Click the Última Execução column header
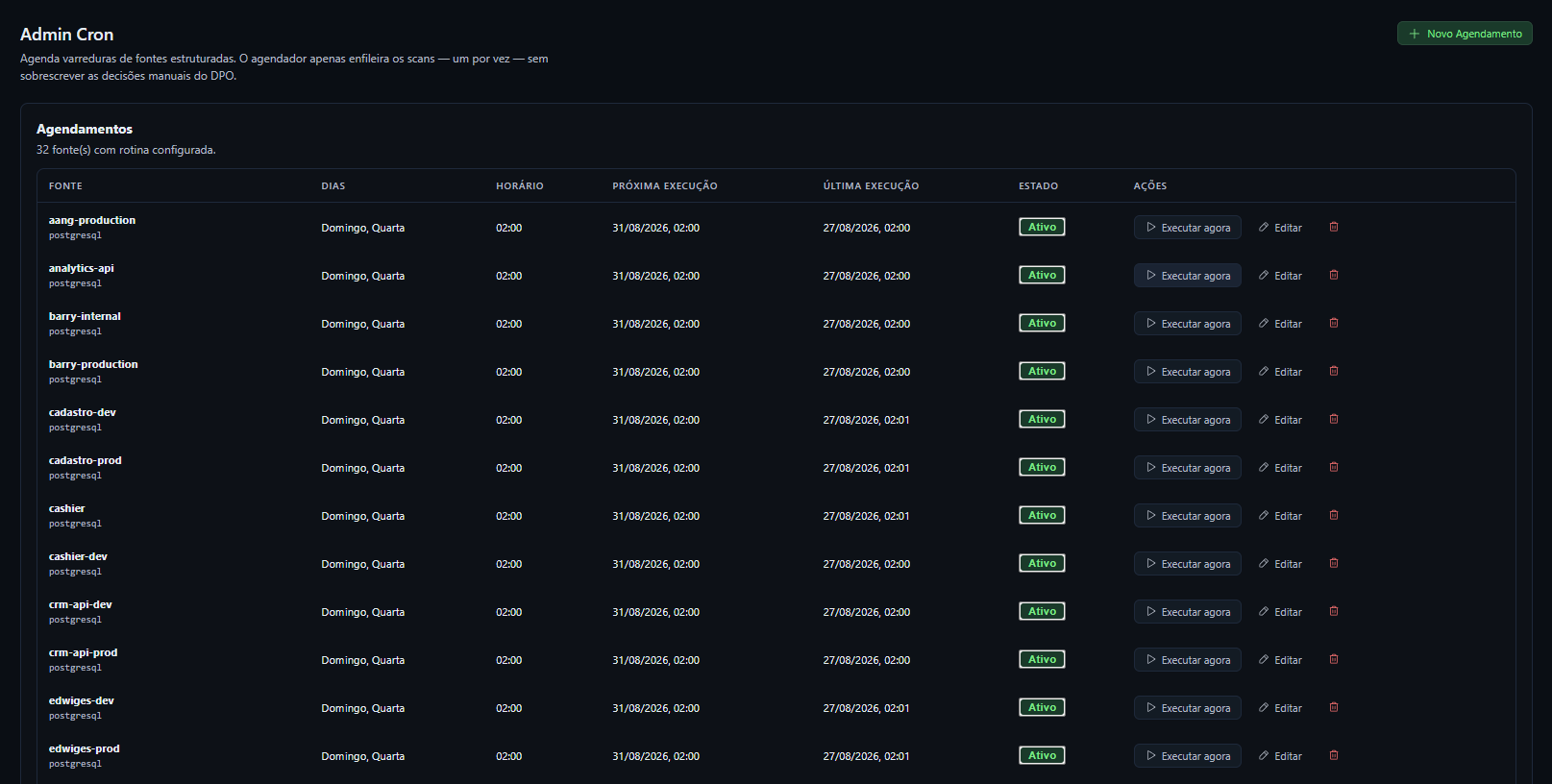1552x784 pixels. pos(871,186)
